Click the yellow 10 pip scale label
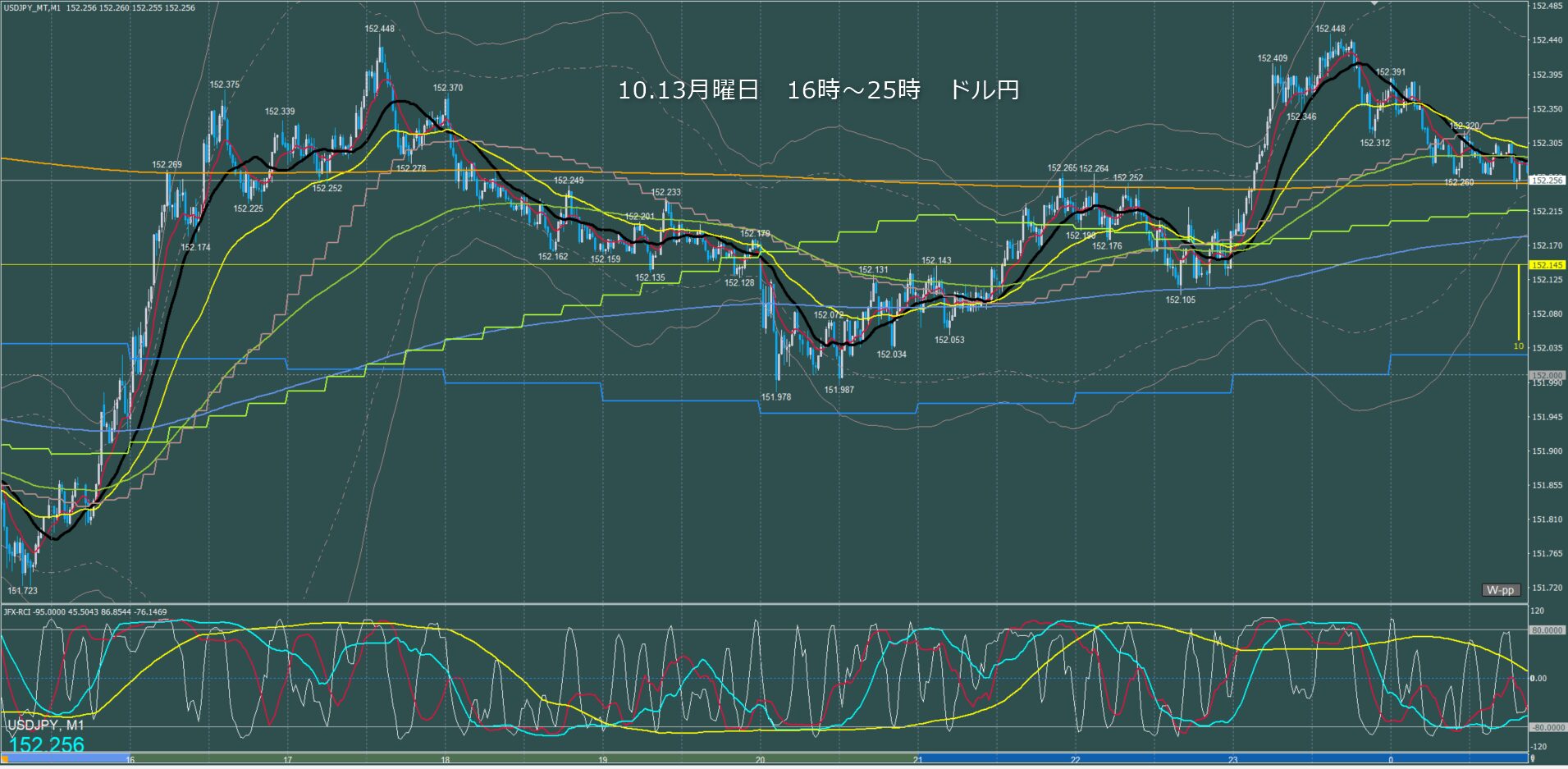This screenshot has height=769, width=1568. coord(1518,346)
